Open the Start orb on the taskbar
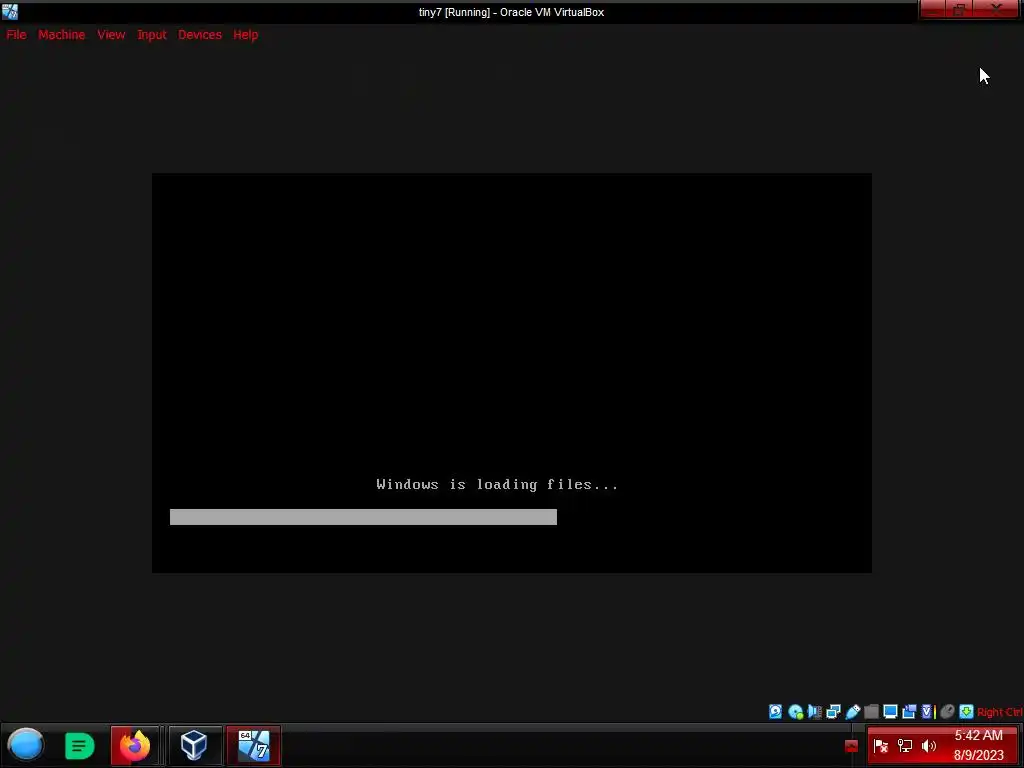 click(x=25, y=745)
